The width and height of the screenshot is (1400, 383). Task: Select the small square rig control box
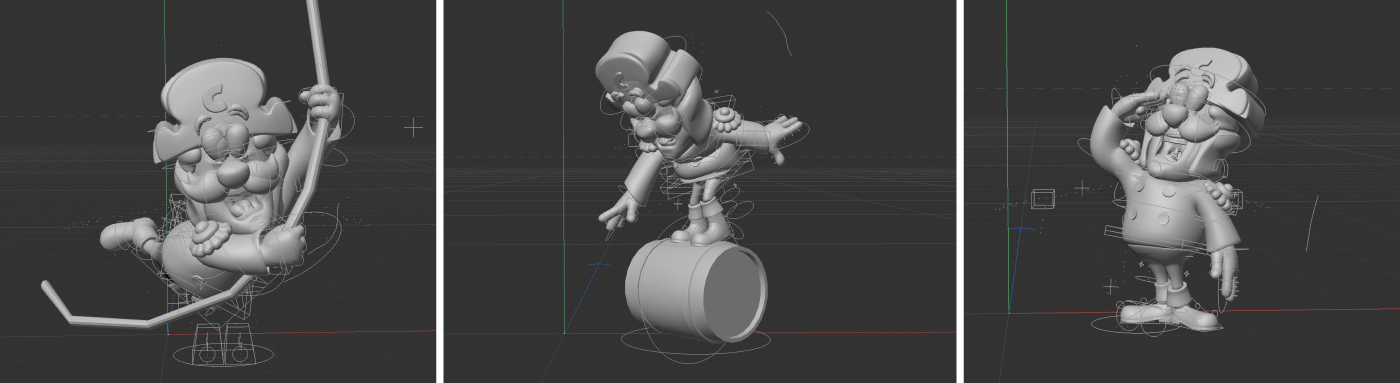(x=1043, y=198)
